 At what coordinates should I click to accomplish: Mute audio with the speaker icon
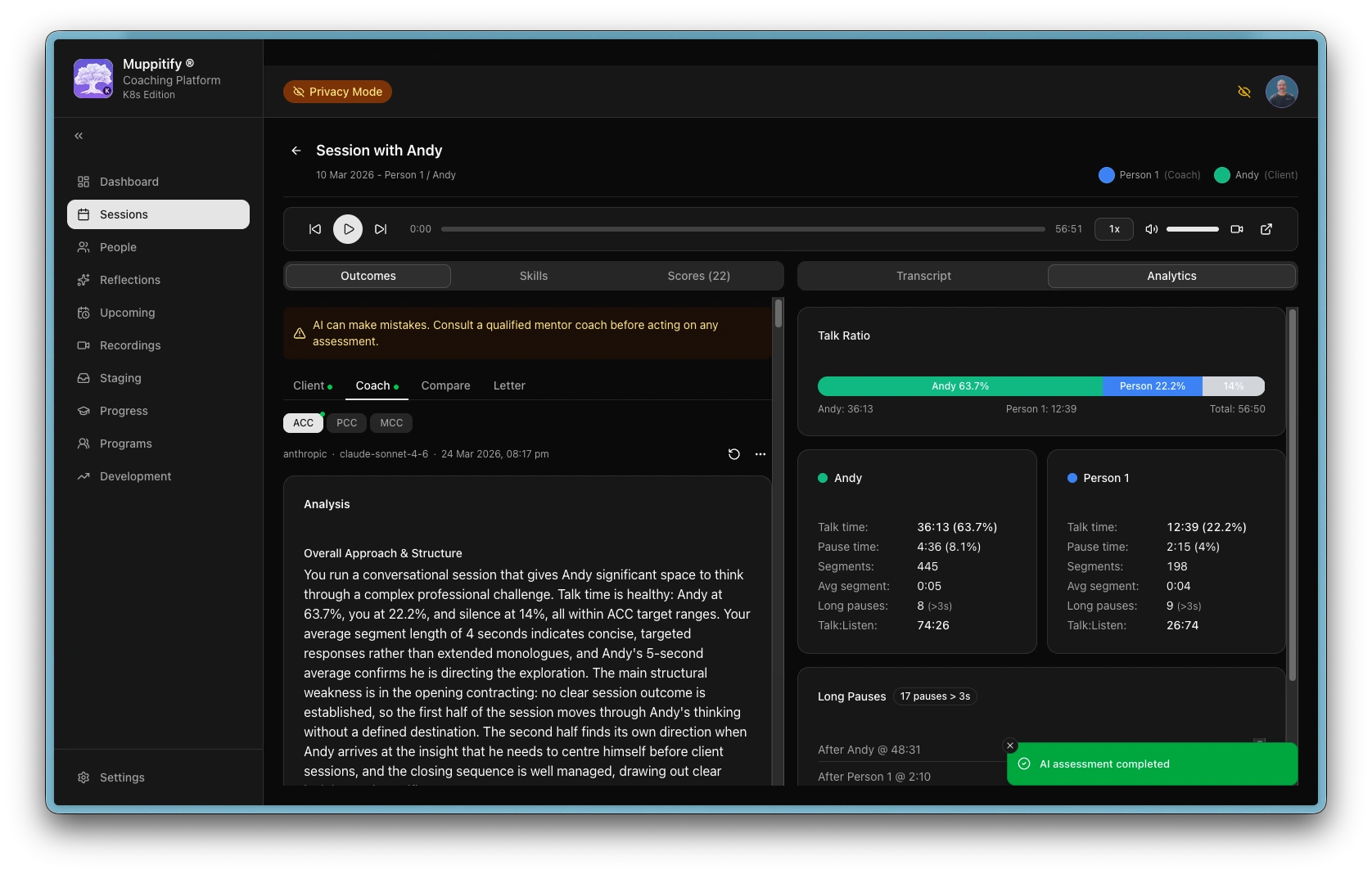tap(1151, 229)
